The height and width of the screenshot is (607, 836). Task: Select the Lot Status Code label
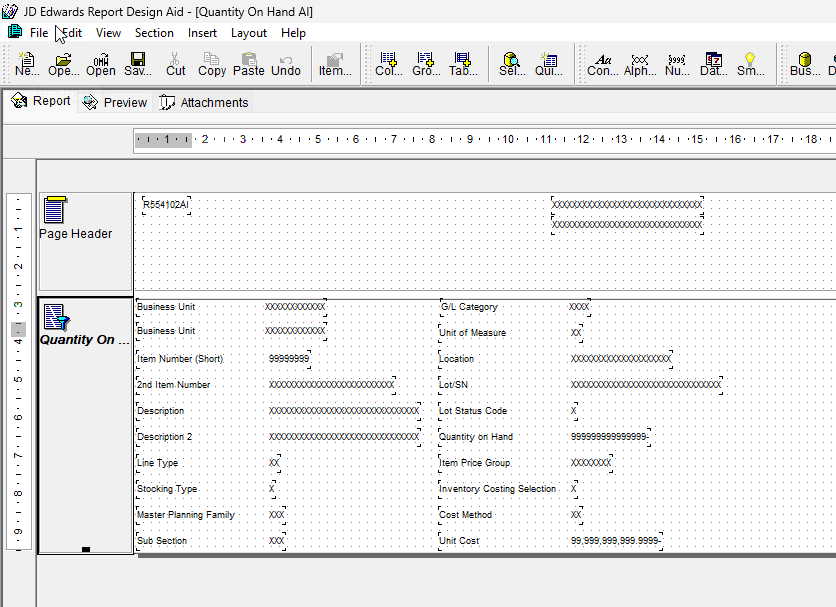click(x=473, y=411)
